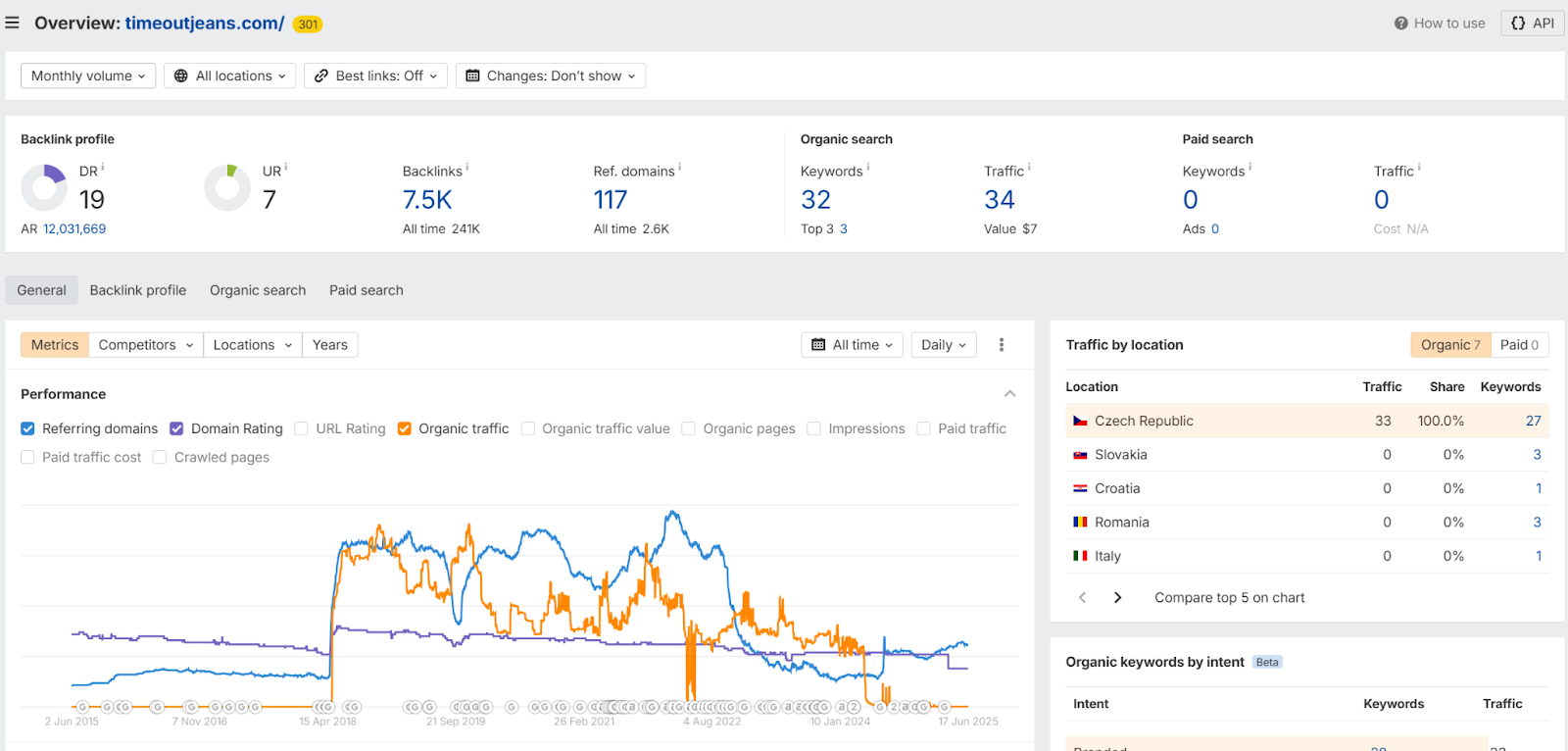
Task: Uncheck the Referring domains checkbox
Action: 27,428
